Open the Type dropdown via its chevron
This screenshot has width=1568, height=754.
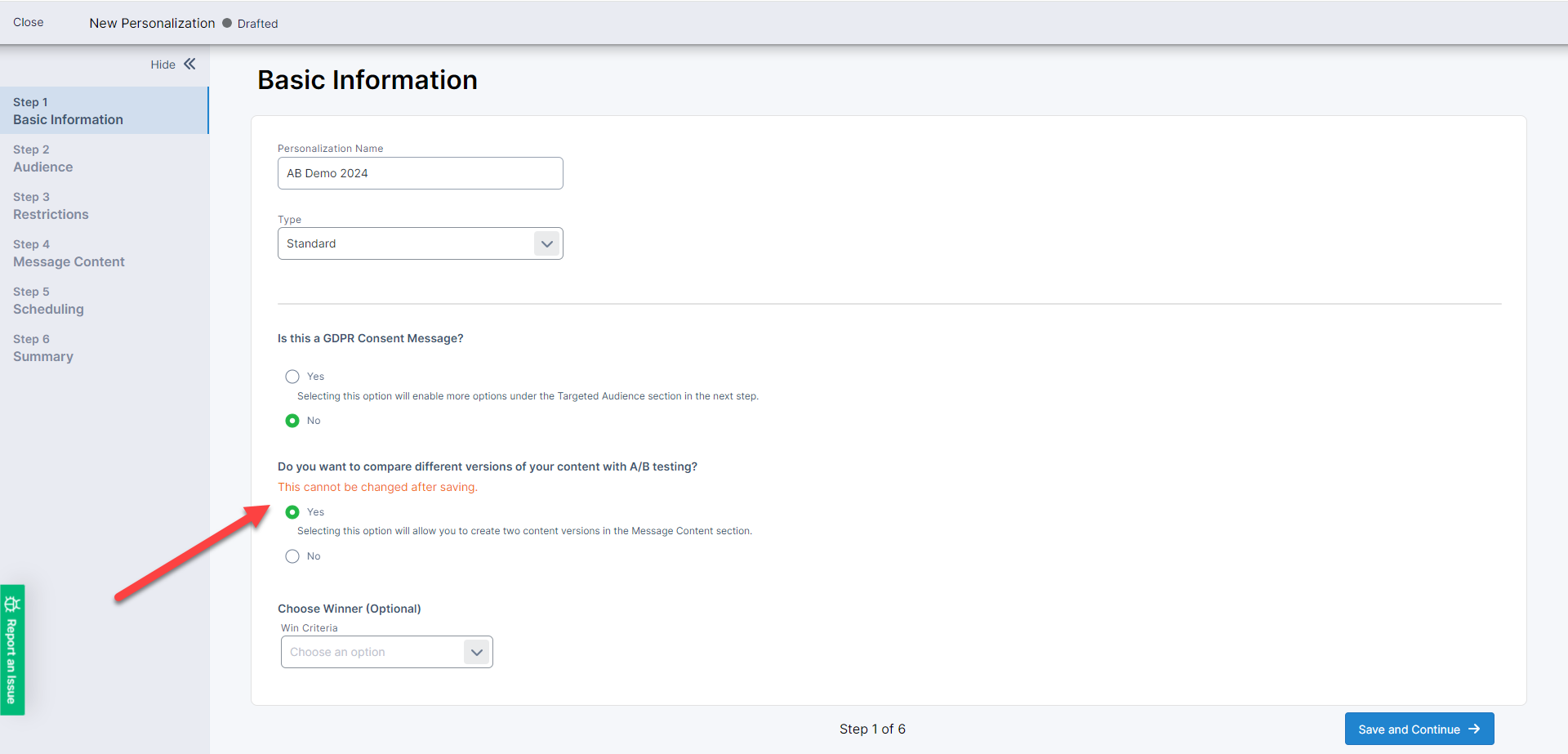coord(546,243)
